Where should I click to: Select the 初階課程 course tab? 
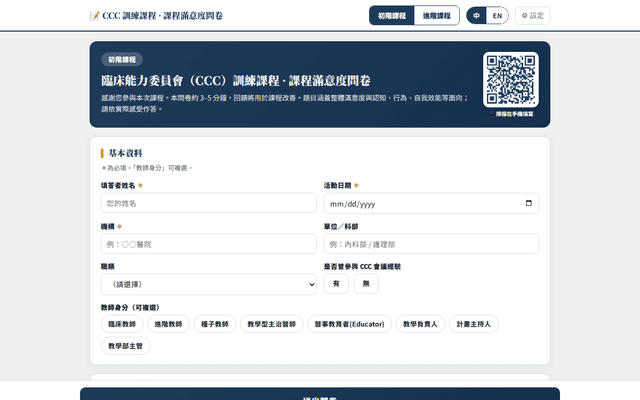(391, 16)
